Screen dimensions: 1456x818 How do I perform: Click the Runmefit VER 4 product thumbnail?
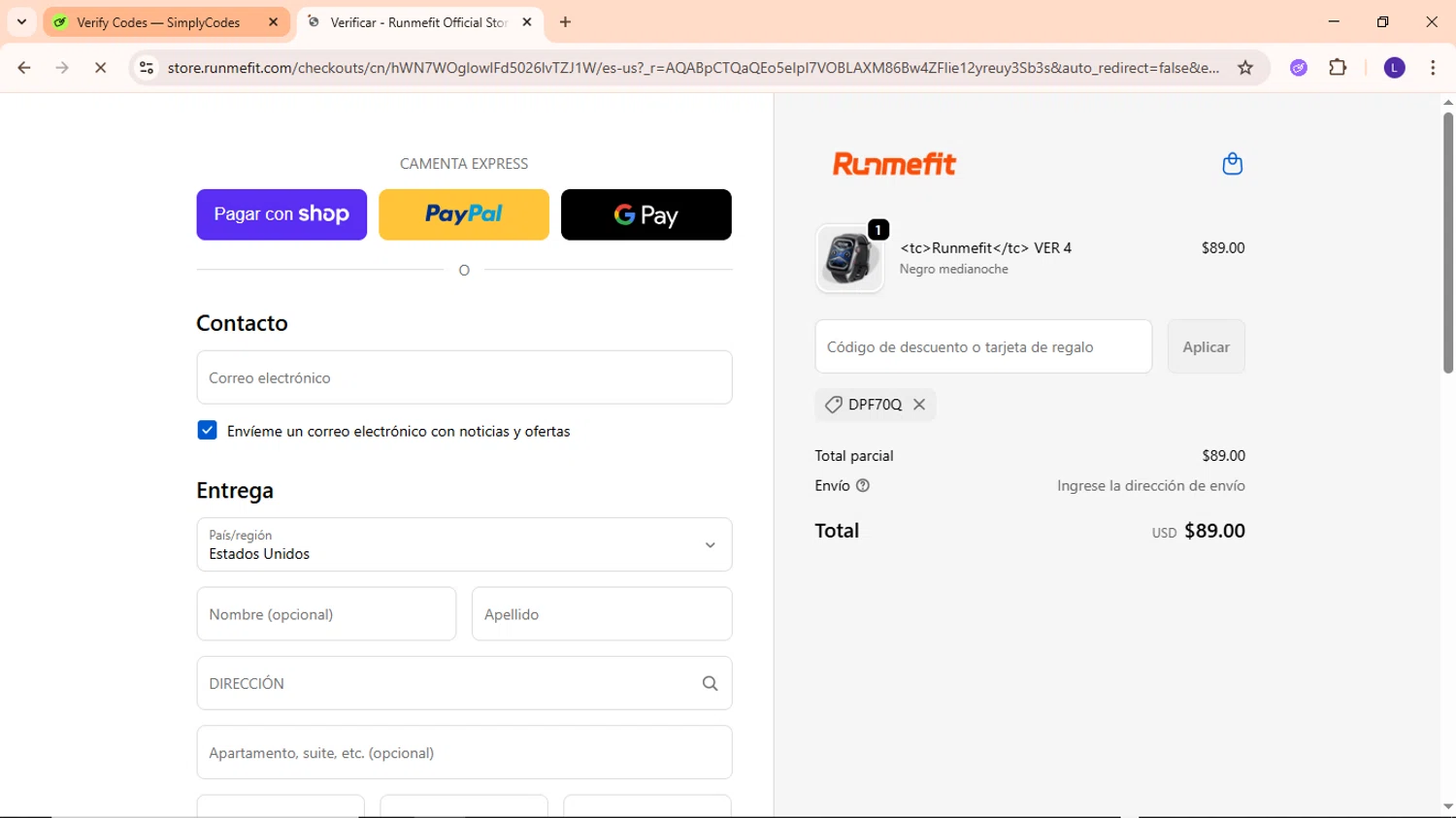(x=849, y=258)
